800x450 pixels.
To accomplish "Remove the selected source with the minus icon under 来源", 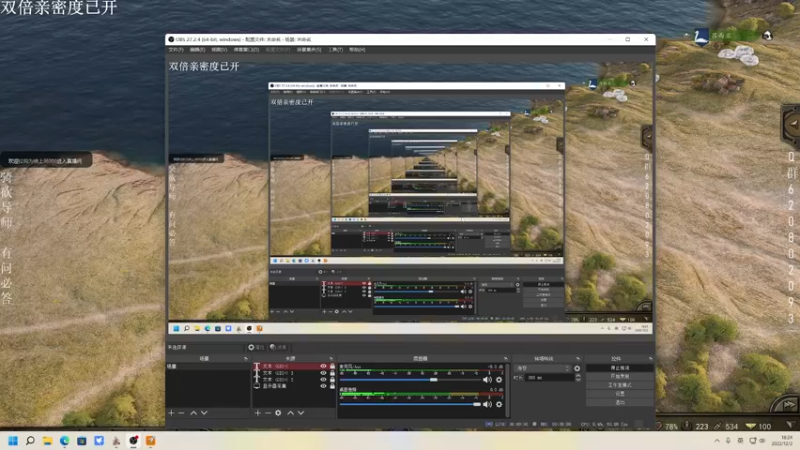I will 267,413.
